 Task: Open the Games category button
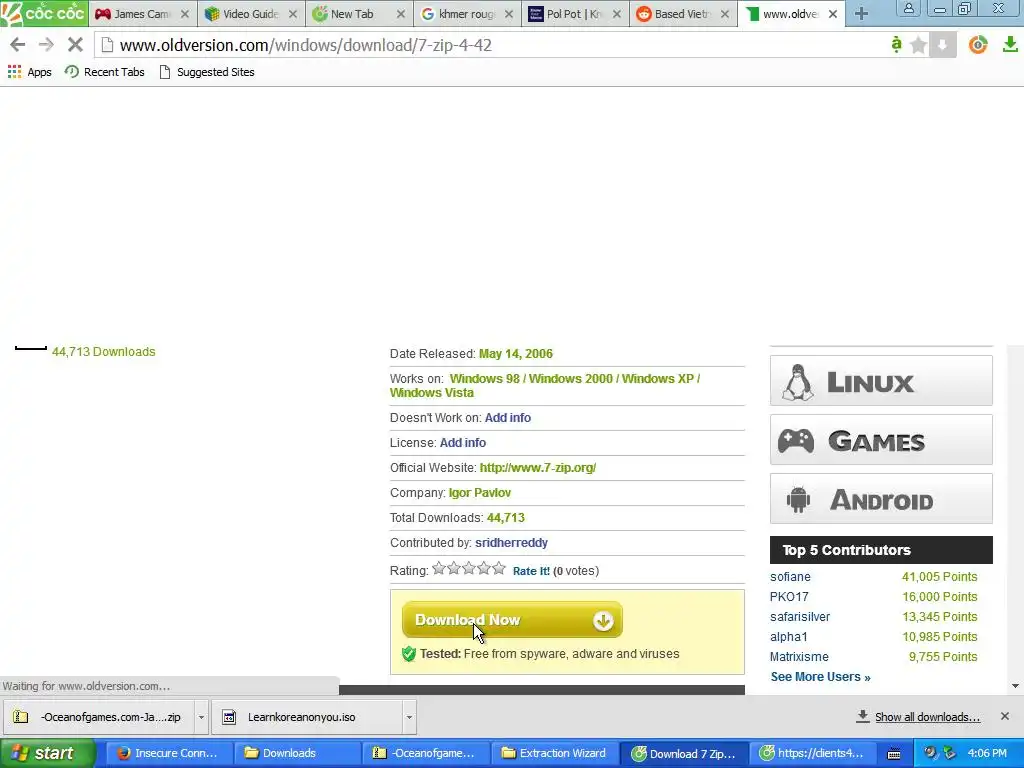click(881, 440)
